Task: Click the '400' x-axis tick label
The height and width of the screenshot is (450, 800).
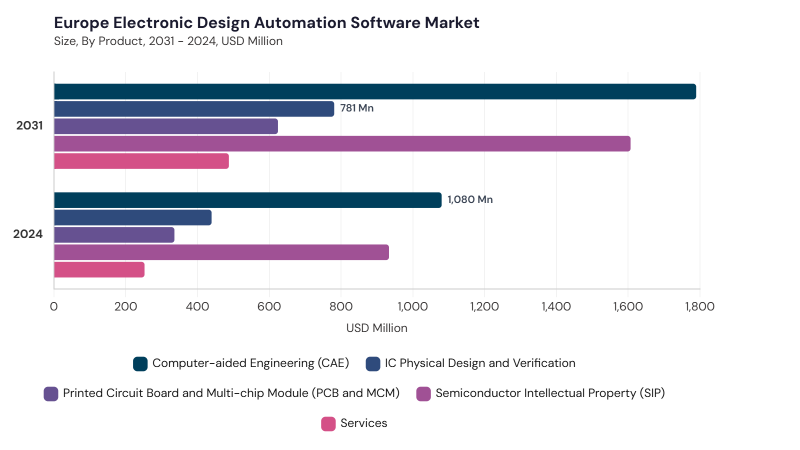Action: click(197, 307)
